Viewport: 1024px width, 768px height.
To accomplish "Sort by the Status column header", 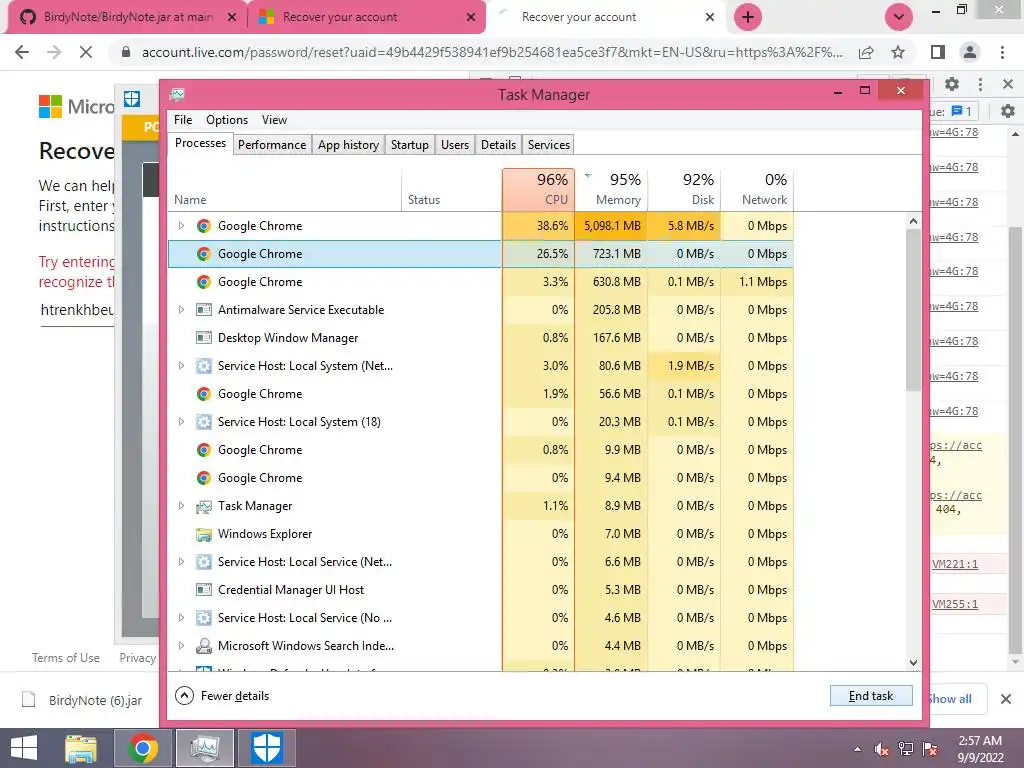I will (451, 189).
